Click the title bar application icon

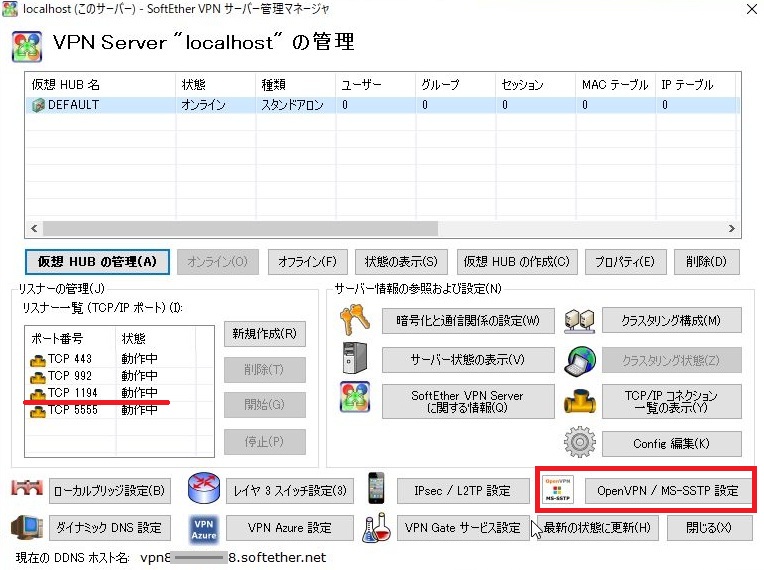click(10, 9)
